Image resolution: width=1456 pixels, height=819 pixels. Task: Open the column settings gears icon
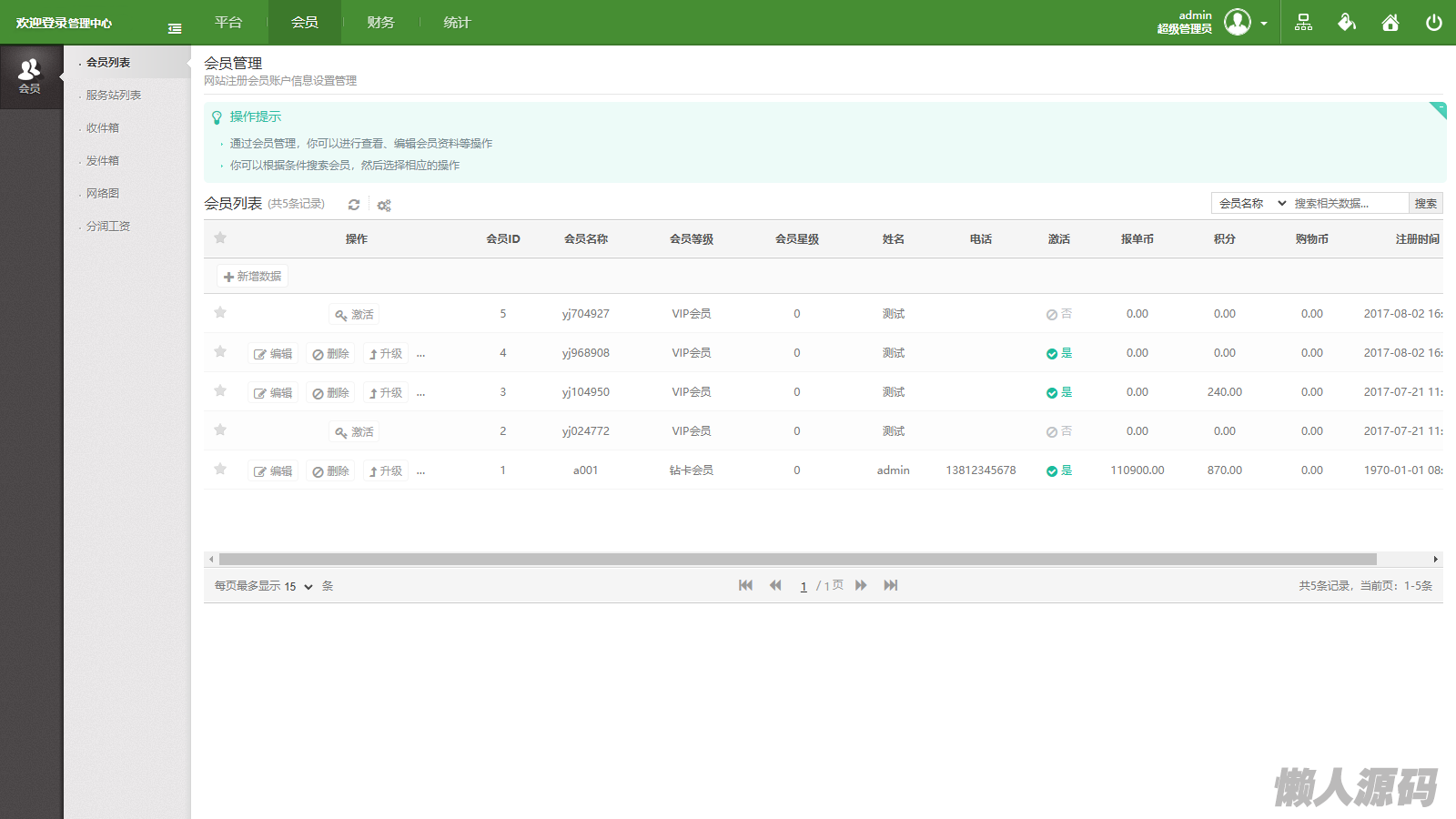(384, 206)
